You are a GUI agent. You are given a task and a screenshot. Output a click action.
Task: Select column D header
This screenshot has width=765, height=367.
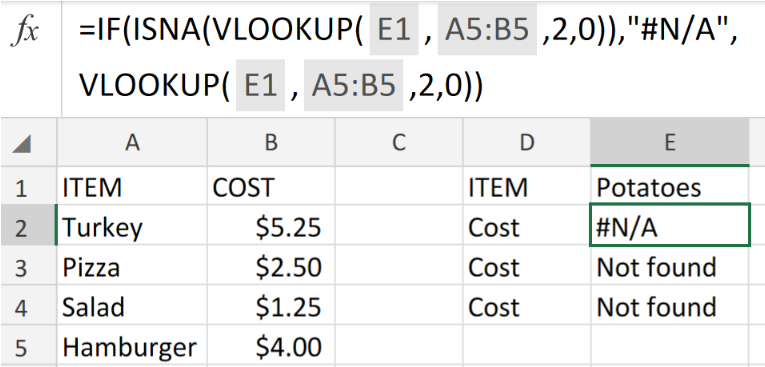526,143
